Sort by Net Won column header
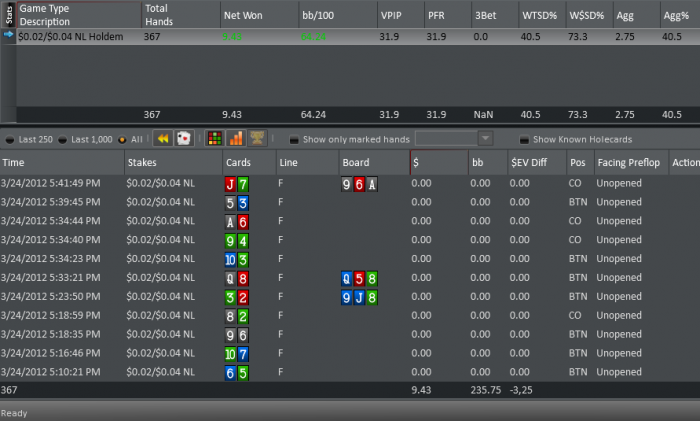 [259, 15]
